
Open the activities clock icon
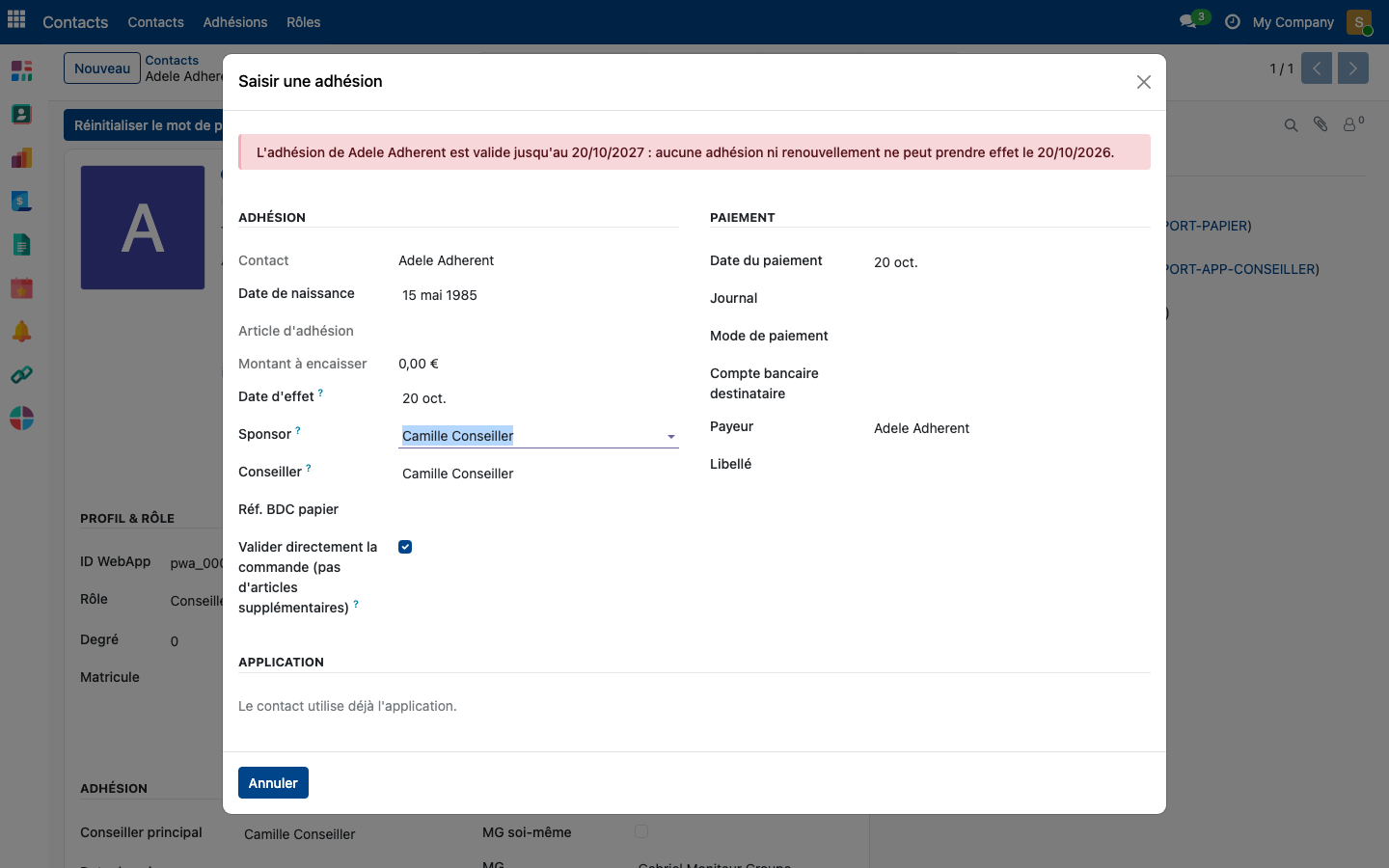(1232, 21)
